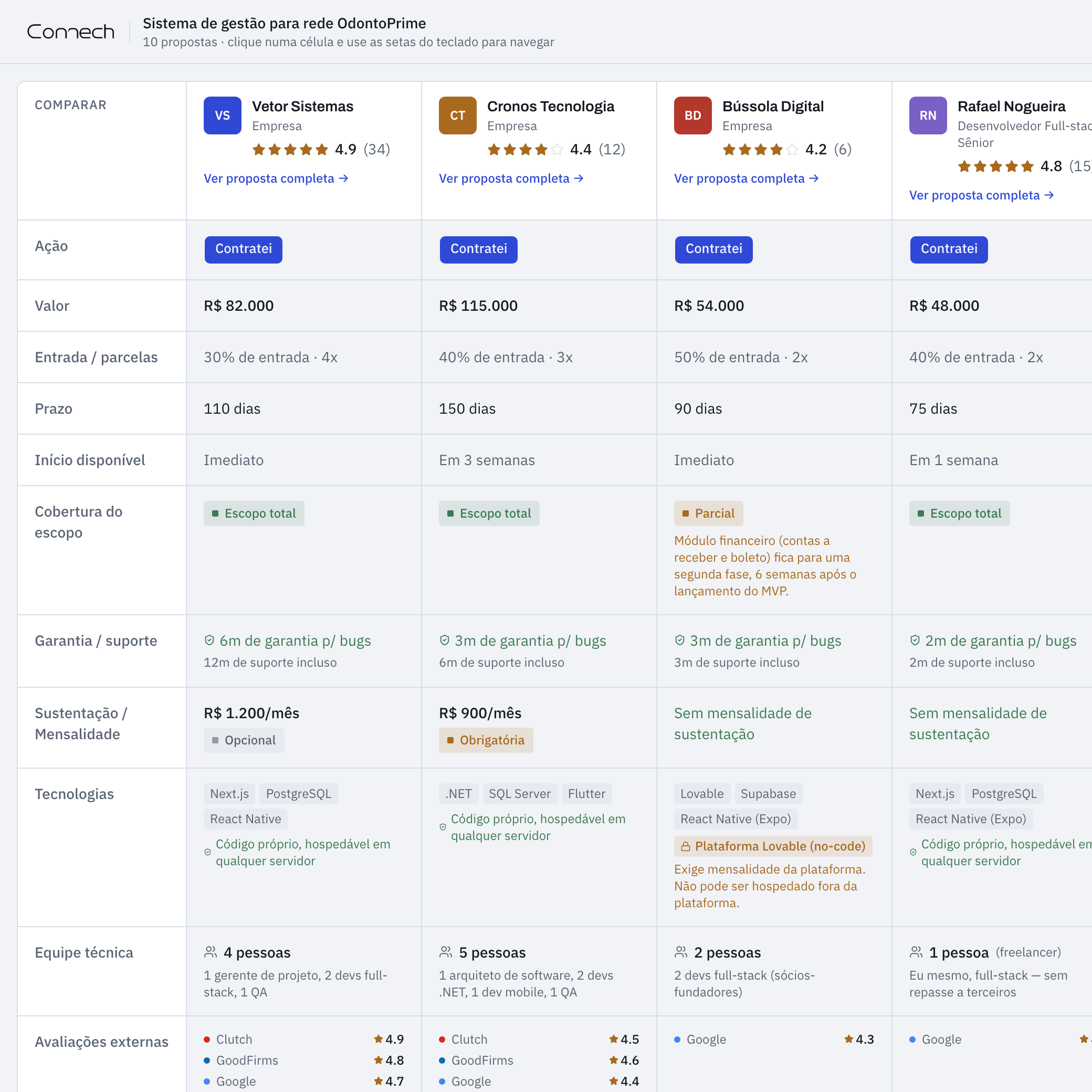Viewport: 1092px width, 1092px height.
Task: Click Vetor Sistemas Escopo total badge
Action: (x=254, y=513)
